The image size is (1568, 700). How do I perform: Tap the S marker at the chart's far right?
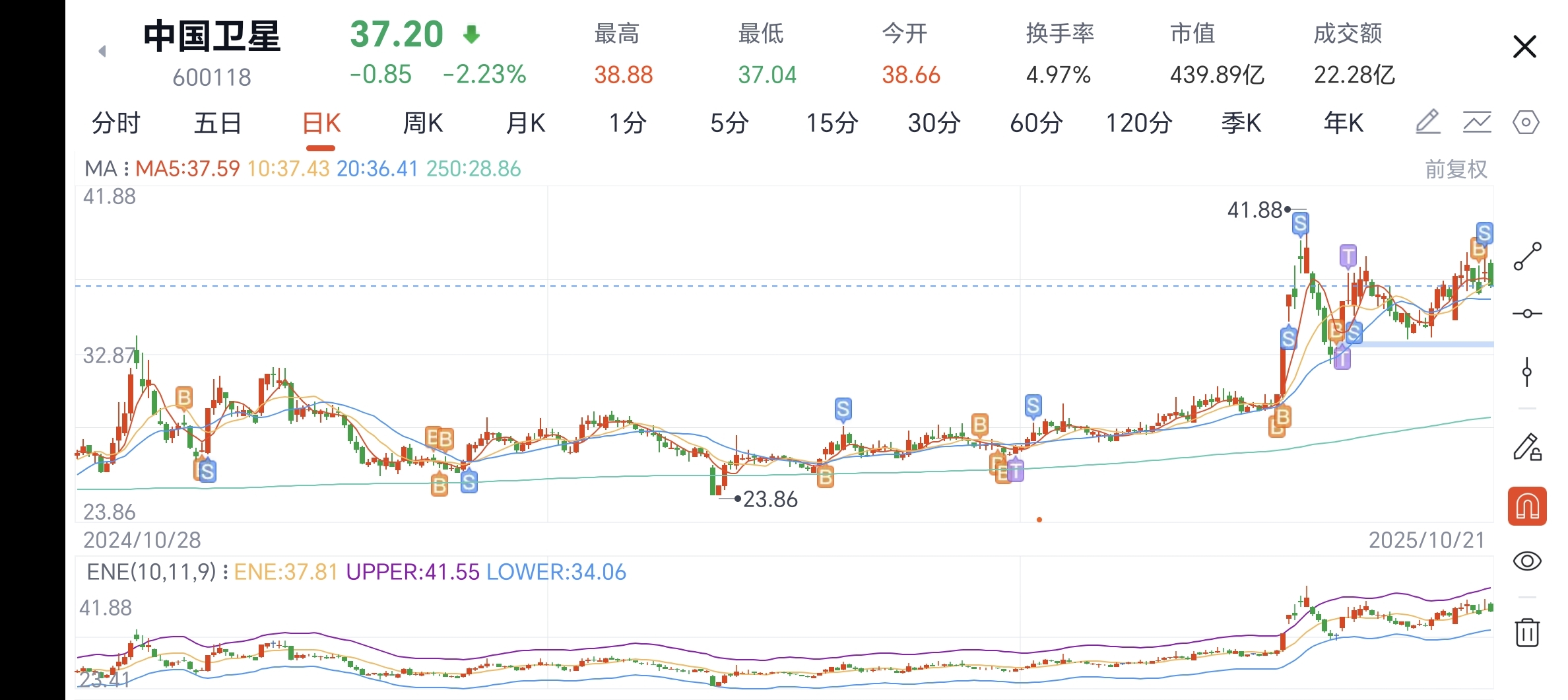(x=1484, y=232)
